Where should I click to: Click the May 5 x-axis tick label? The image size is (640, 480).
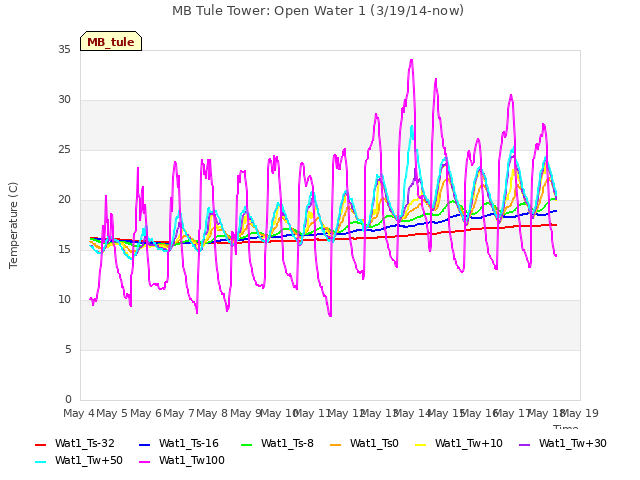click(111, 413)
